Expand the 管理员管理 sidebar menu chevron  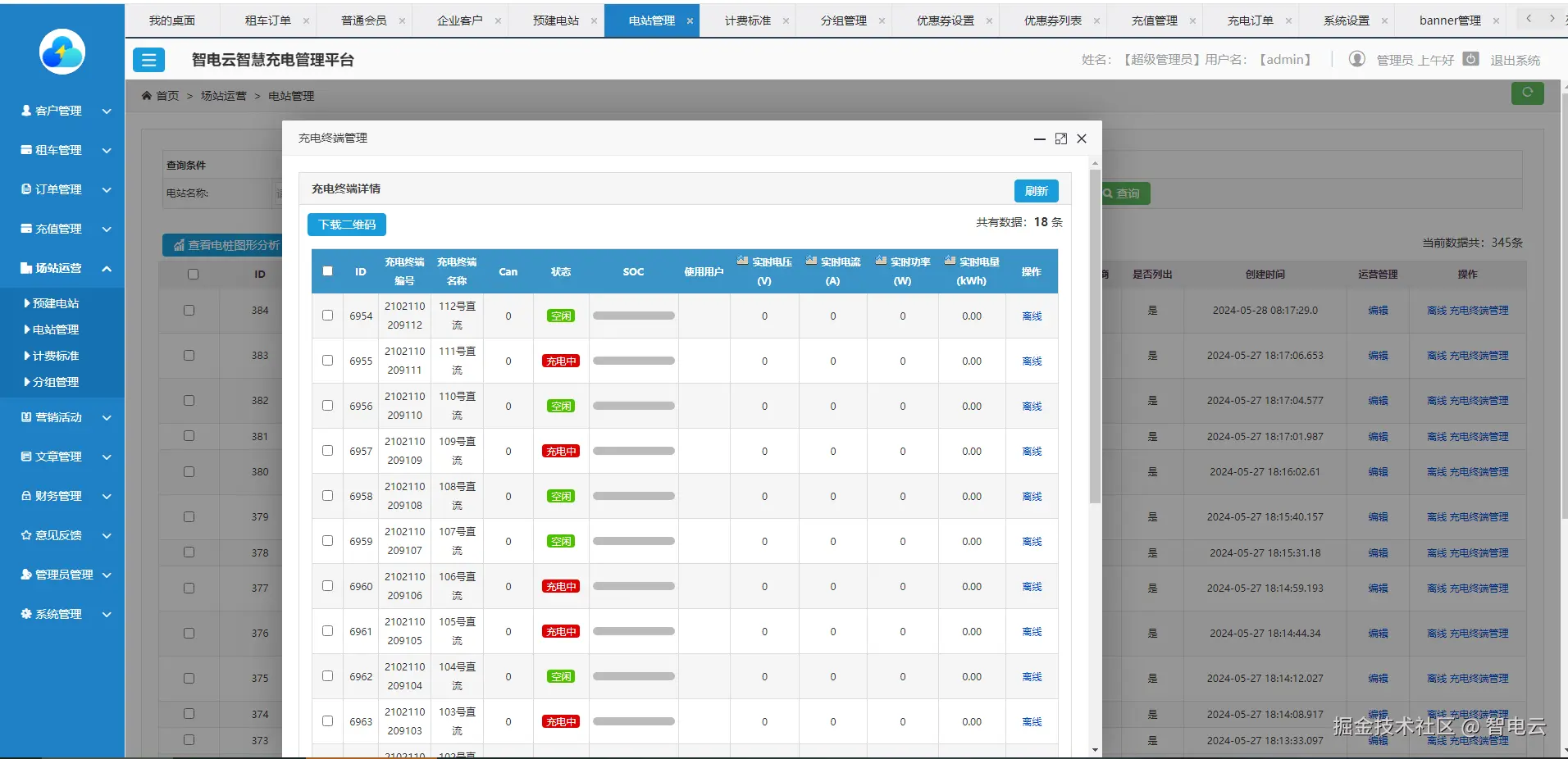click(107, 575)
